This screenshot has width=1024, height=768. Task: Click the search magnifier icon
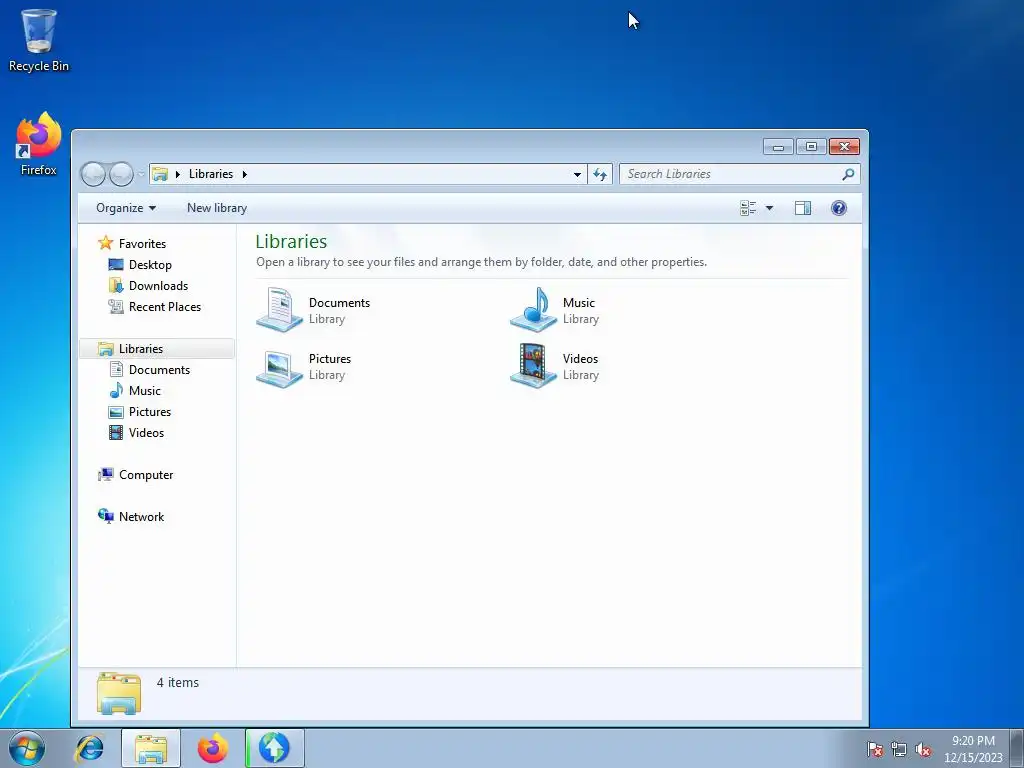point(848,174)
